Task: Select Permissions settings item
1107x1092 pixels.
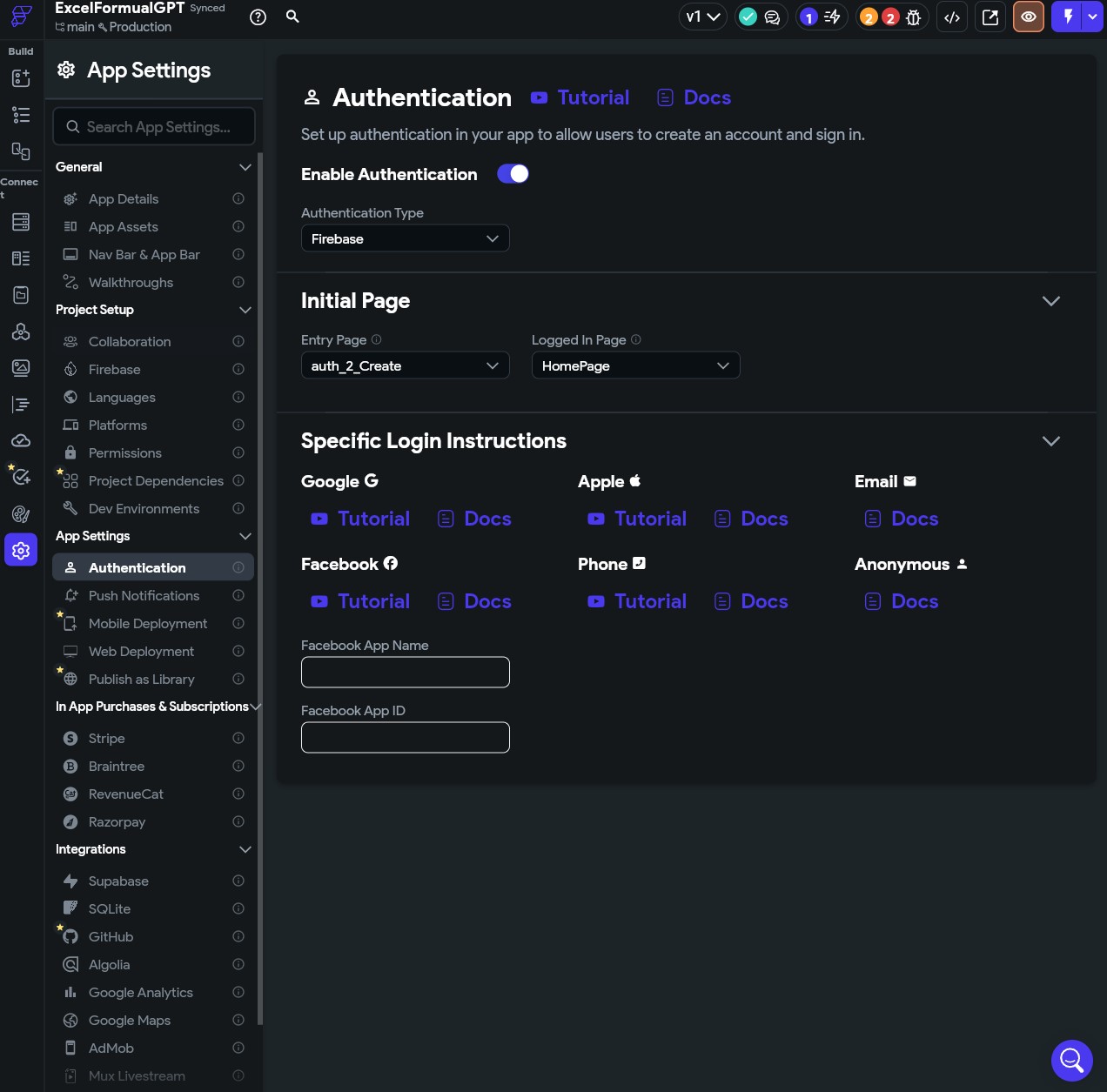Action: (153, 452)
